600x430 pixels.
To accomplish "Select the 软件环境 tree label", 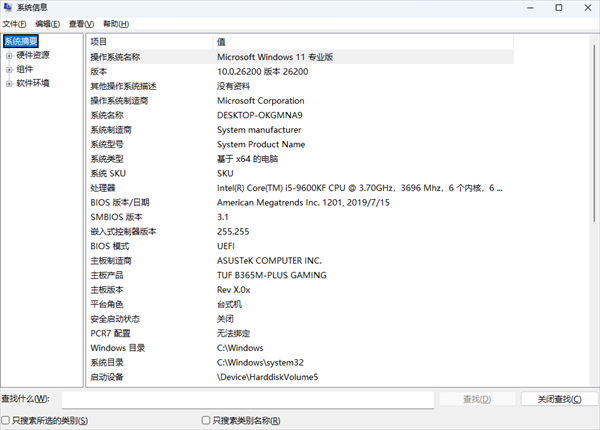I will tap(33, 83).
